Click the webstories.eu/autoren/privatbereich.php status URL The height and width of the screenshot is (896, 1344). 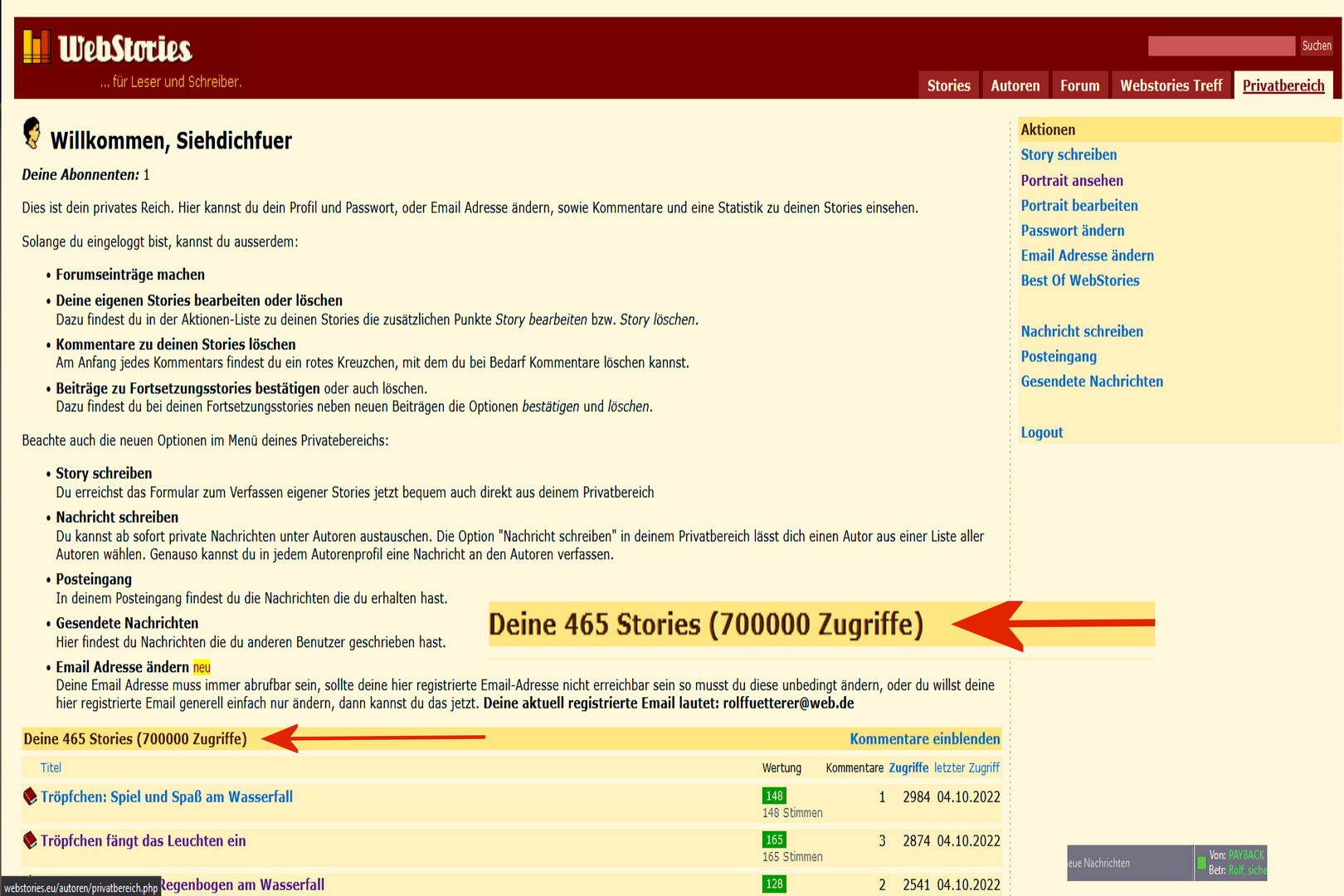click(80, 887)
